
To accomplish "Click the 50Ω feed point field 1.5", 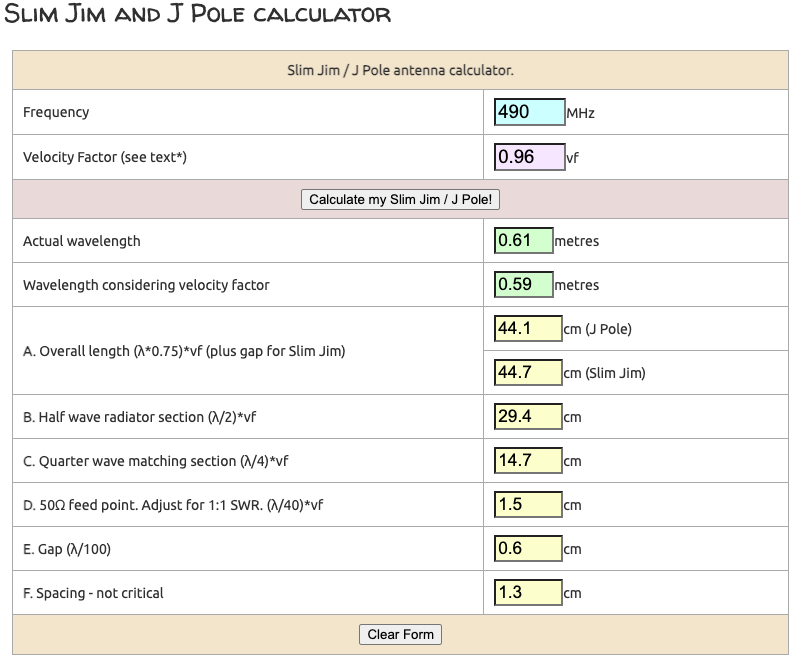I will (528, 505).
